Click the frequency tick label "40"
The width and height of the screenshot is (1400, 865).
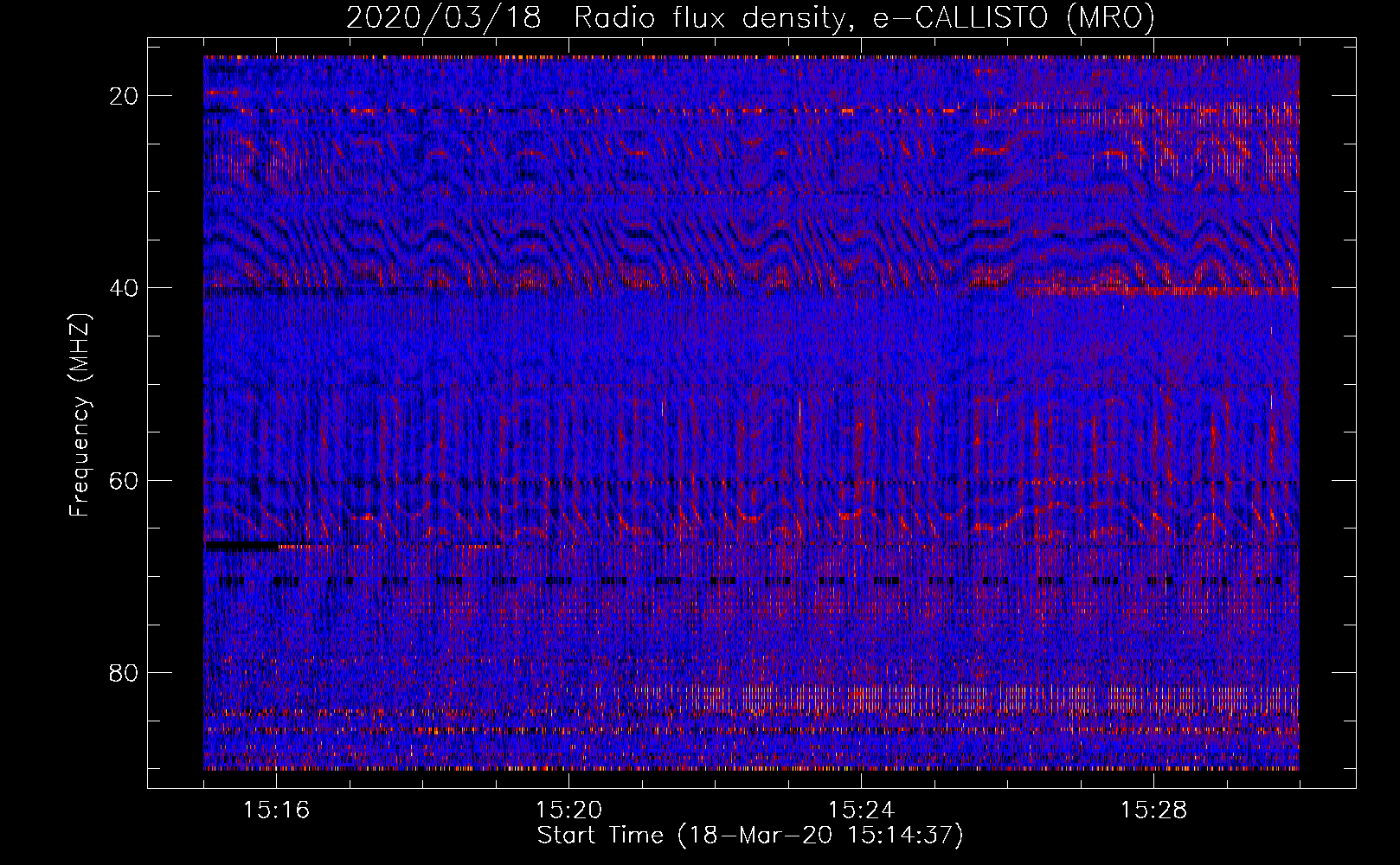[125, 288]
